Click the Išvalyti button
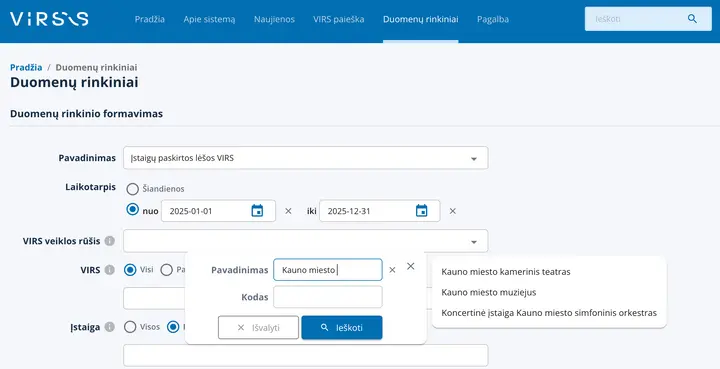The height and width of the screenshot is (369, 720). pyautogui.click(x=259, y=328)
